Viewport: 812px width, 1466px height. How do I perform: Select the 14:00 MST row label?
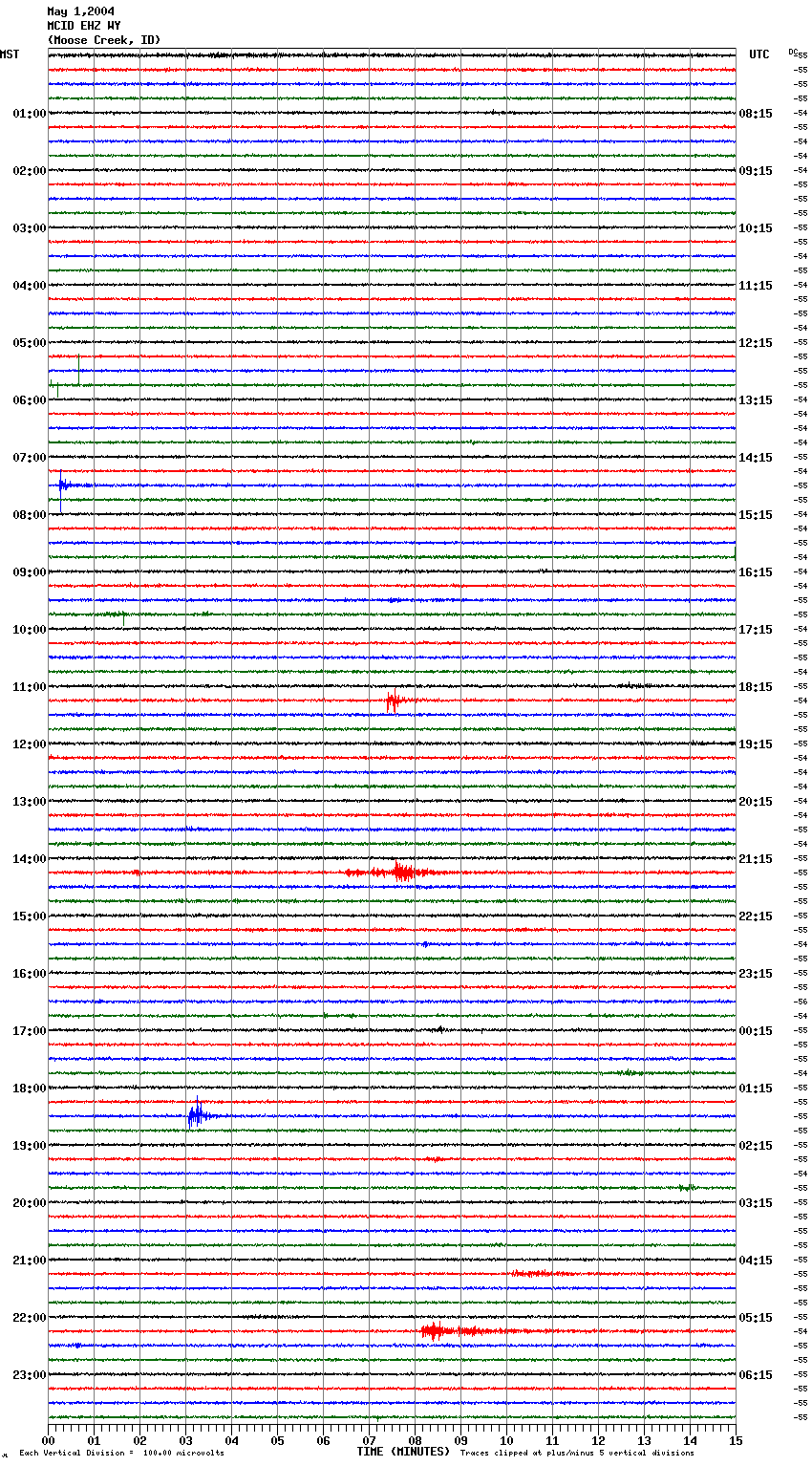click(30, 859)
